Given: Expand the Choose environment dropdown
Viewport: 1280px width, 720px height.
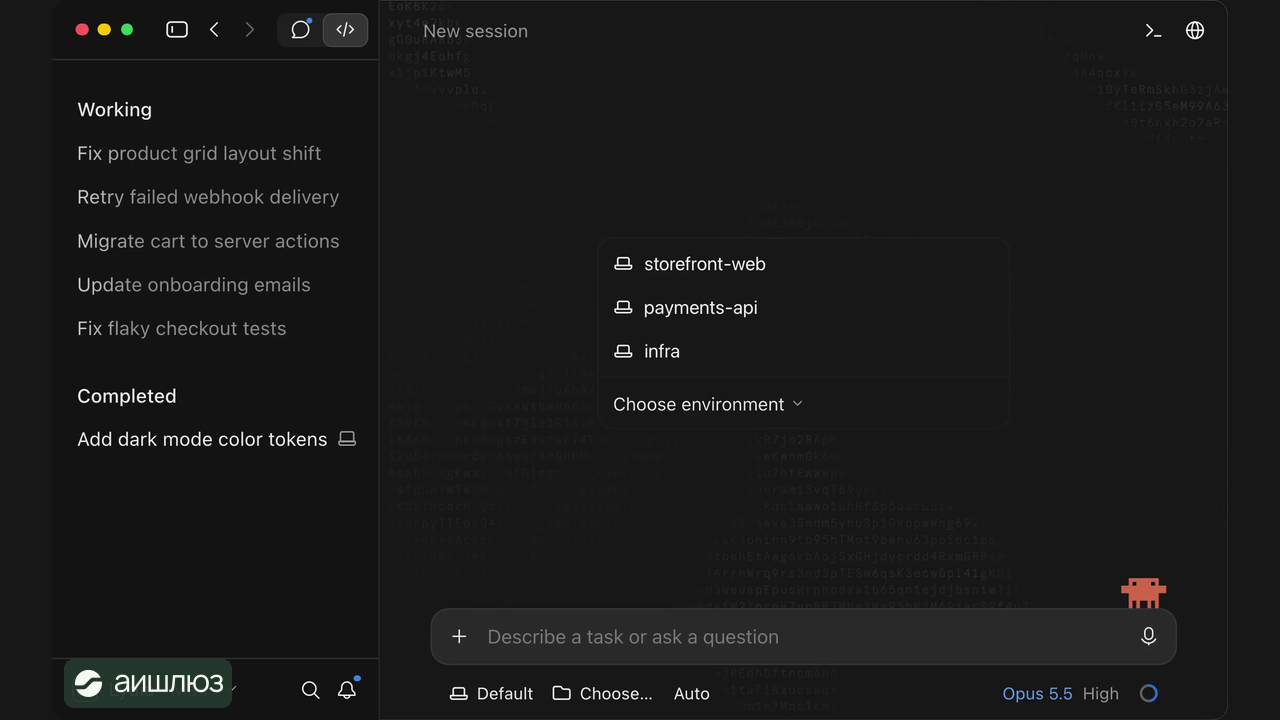Looking at the screenshot, I should tap(708, 404).
